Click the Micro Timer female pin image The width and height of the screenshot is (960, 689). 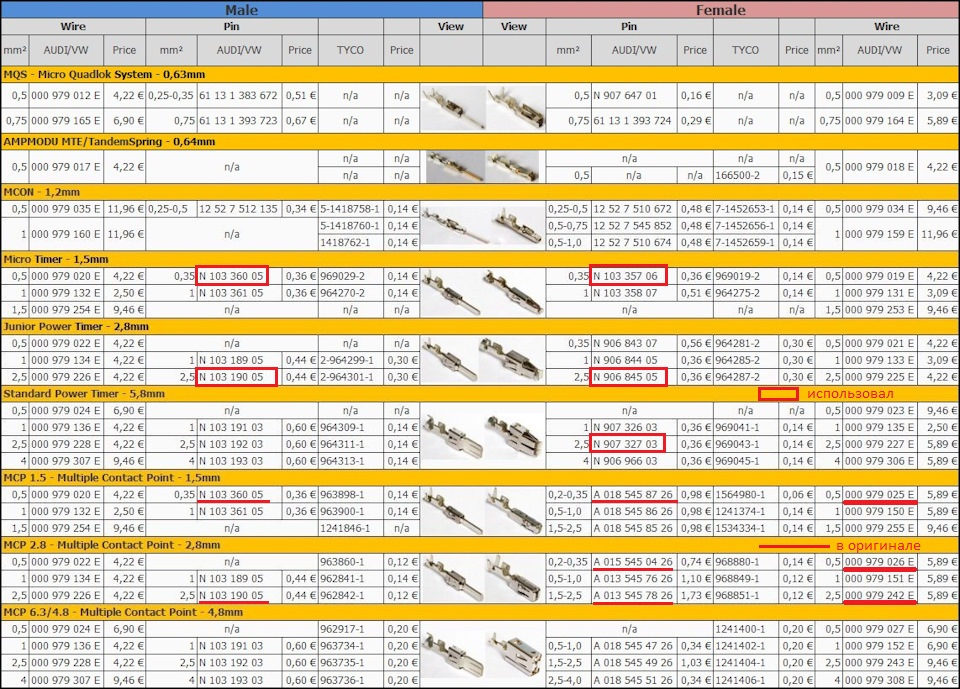pos(513,293)
